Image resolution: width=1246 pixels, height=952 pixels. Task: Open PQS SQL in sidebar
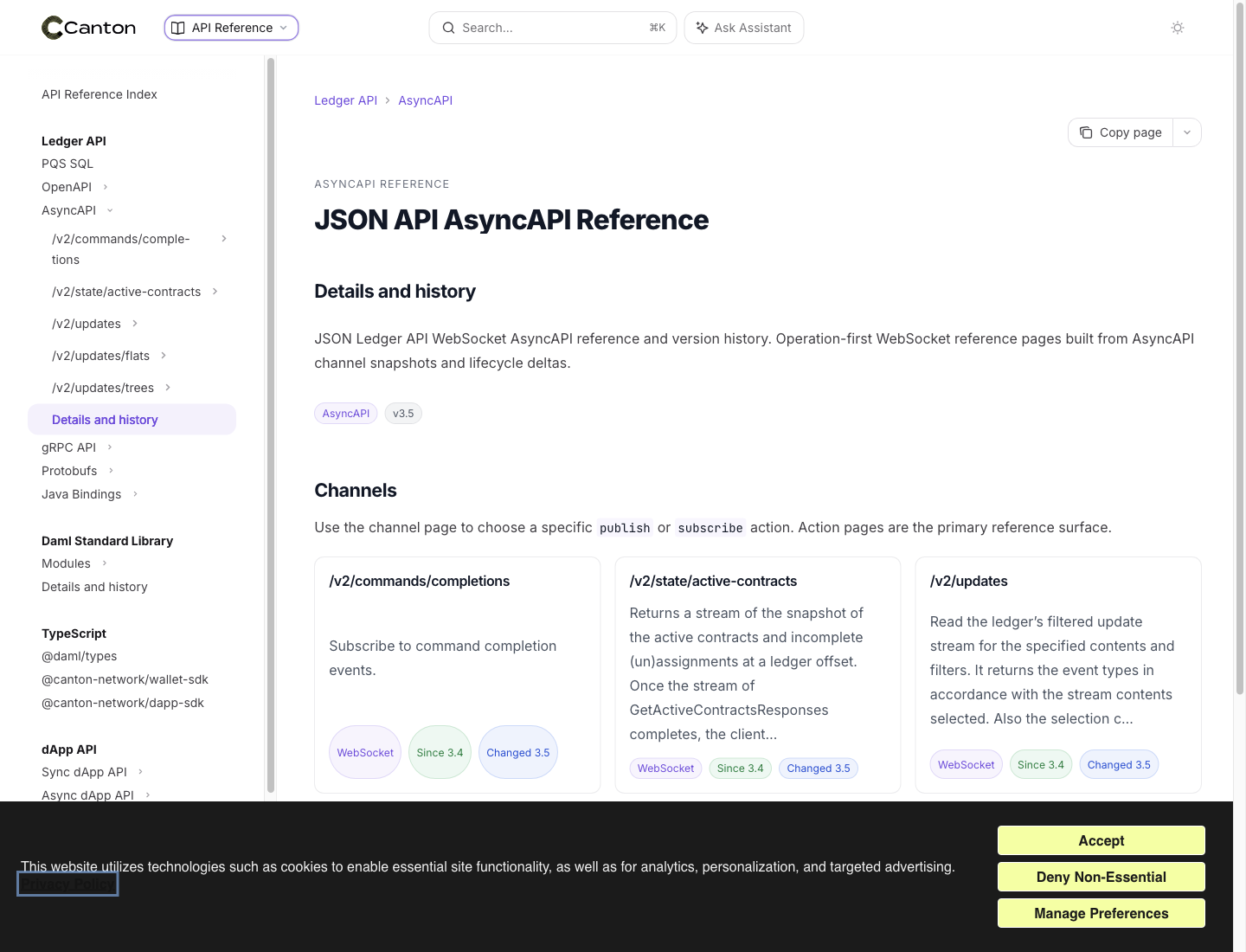coord(67,164)
